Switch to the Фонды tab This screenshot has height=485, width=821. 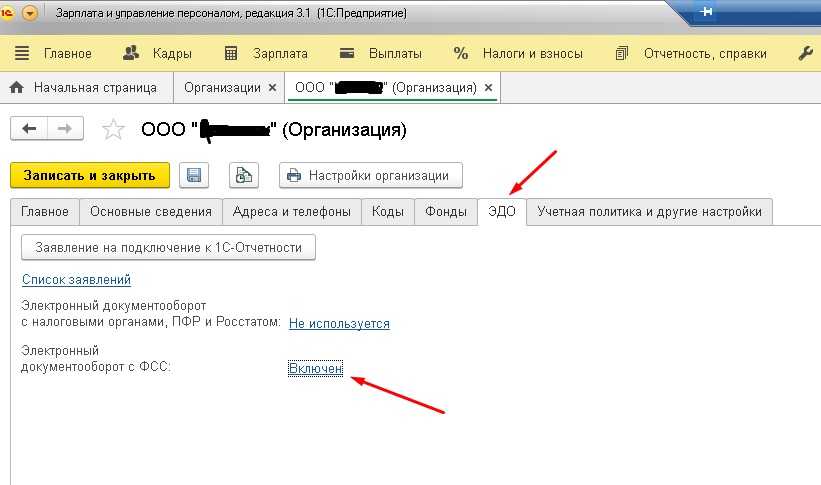point(446,212)
